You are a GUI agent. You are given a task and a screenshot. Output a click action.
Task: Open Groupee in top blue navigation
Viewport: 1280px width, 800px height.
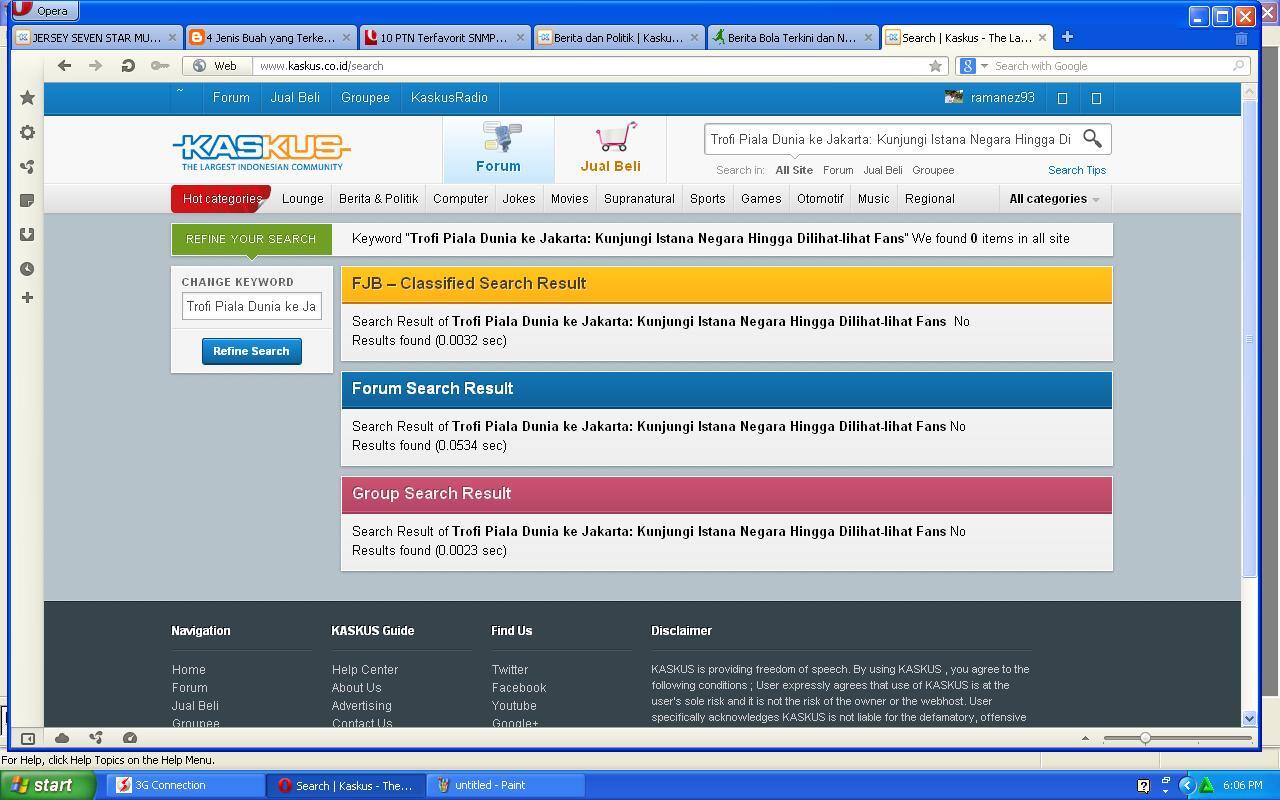click(365, 98)
